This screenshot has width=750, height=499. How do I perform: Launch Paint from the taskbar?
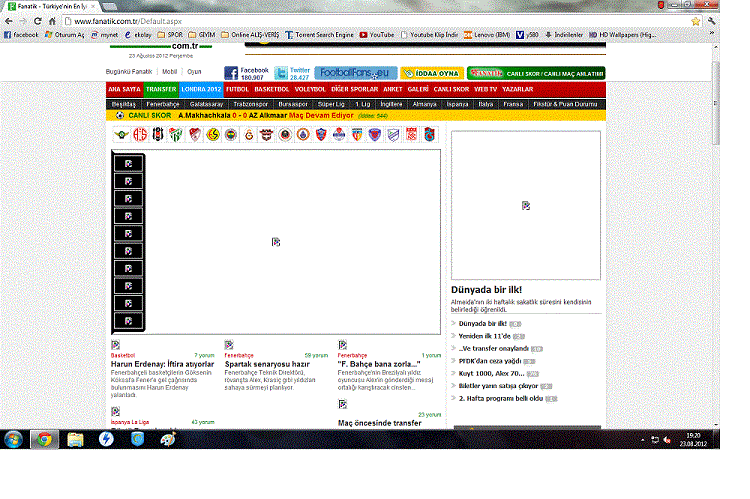coord(168,439)
